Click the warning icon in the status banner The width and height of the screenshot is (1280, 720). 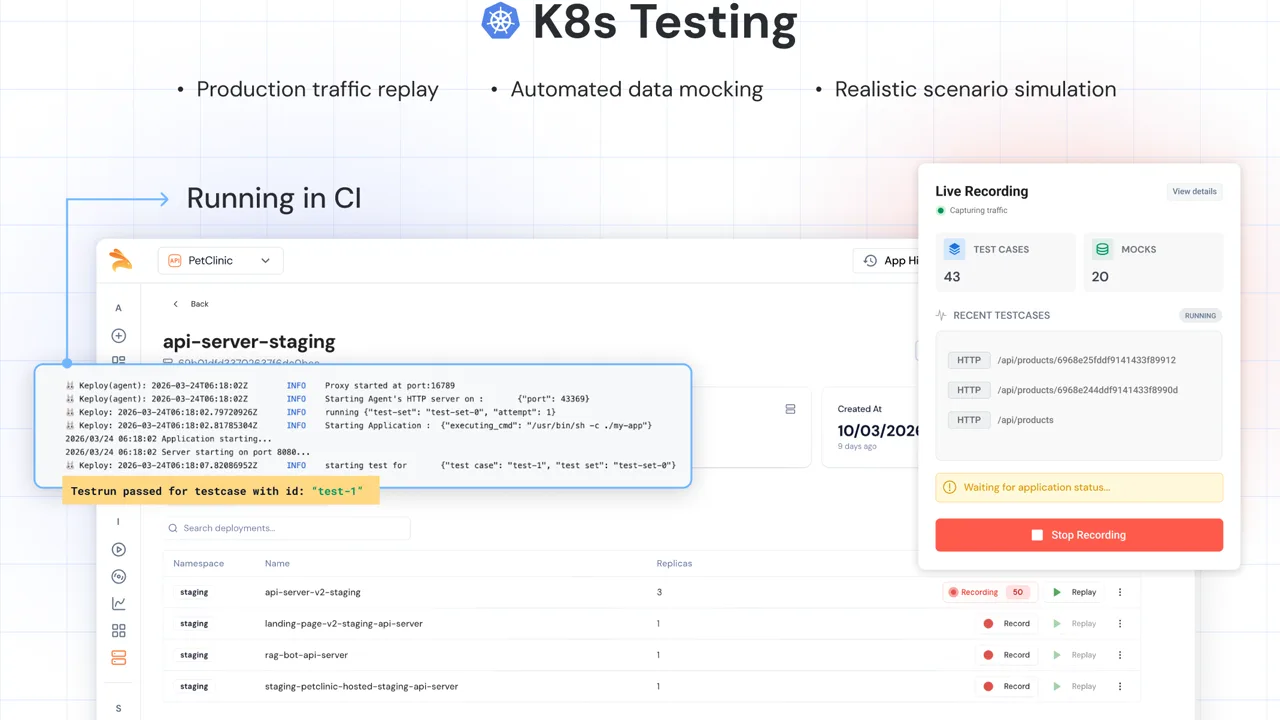pyautogui.click(x=950, y=488)
